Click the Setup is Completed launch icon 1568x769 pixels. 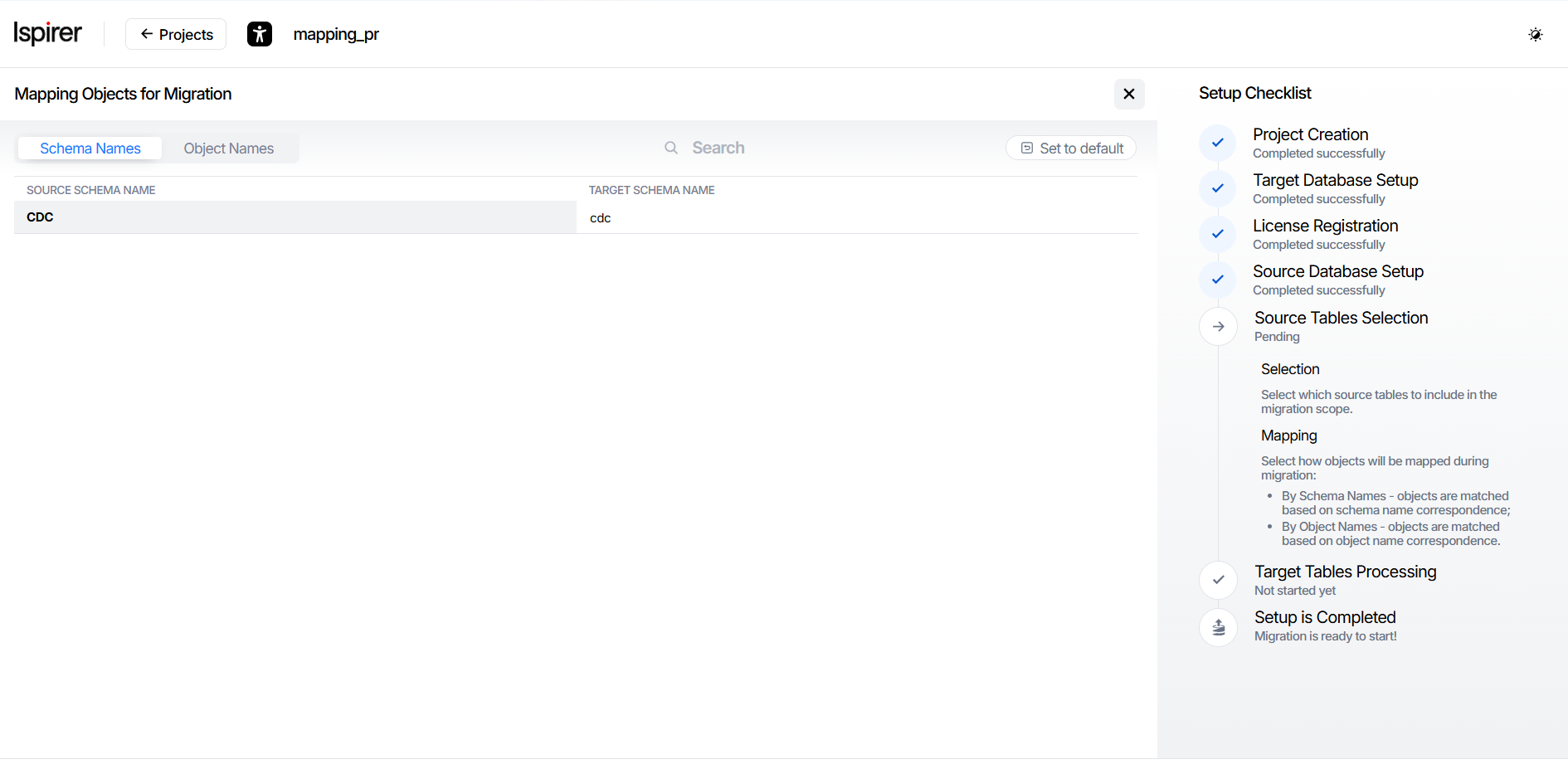(1218, 626)
